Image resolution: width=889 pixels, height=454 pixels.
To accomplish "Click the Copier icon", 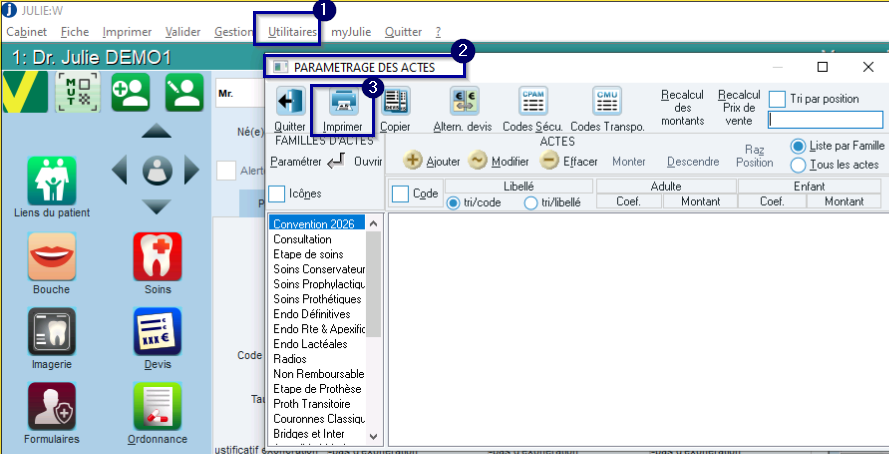I will click(395, 102).
